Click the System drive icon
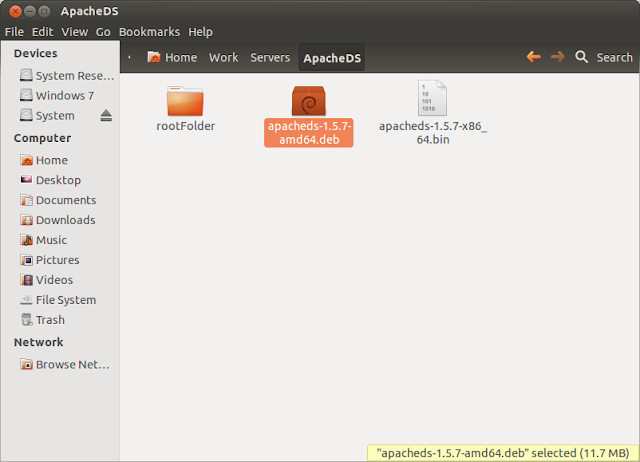Viewport: 640px width, 462px height. 26,115
